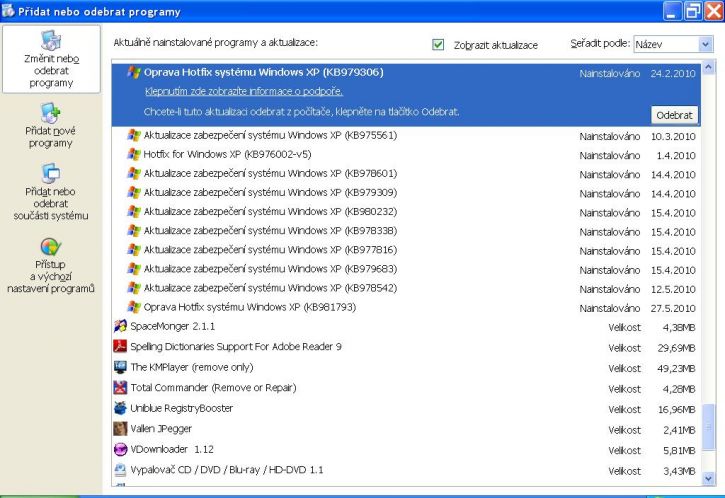Viewport: 725px width, 498px height.
Task: Click Windows flag icon for KB981793 hotfix
Action: 134,307
